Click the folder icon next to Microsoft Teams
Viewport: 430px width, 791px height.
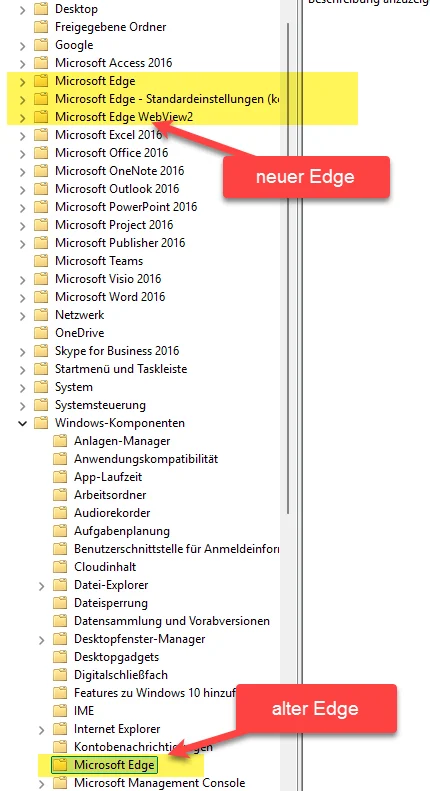tap(41, 261)
